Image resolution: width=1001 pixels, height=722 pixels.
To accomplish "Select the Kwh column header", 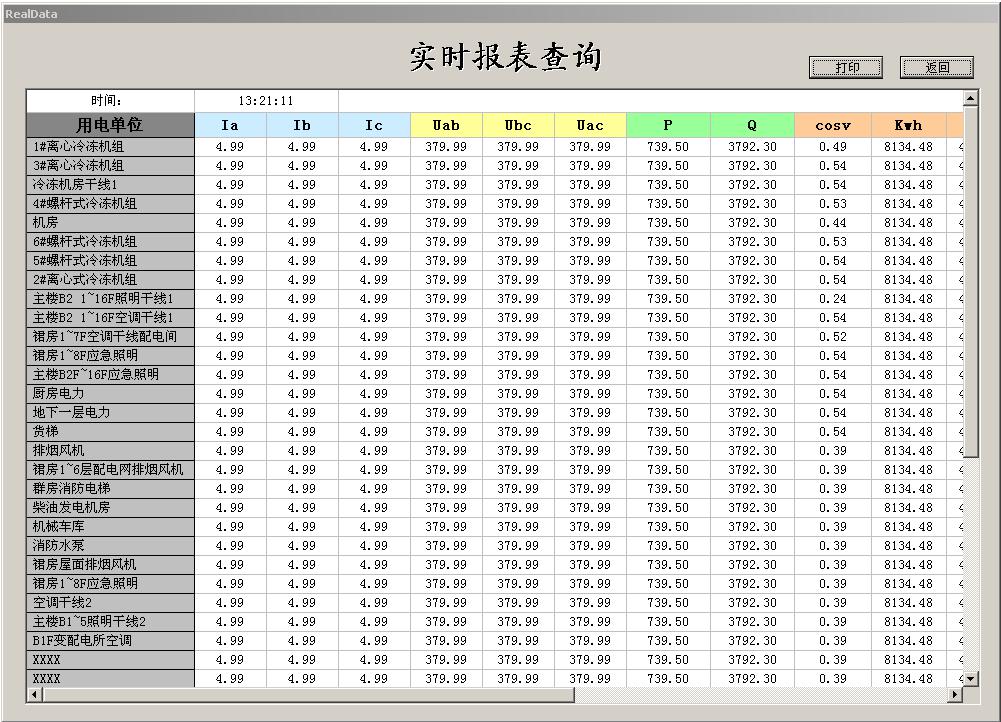I will tap(908, 125).
